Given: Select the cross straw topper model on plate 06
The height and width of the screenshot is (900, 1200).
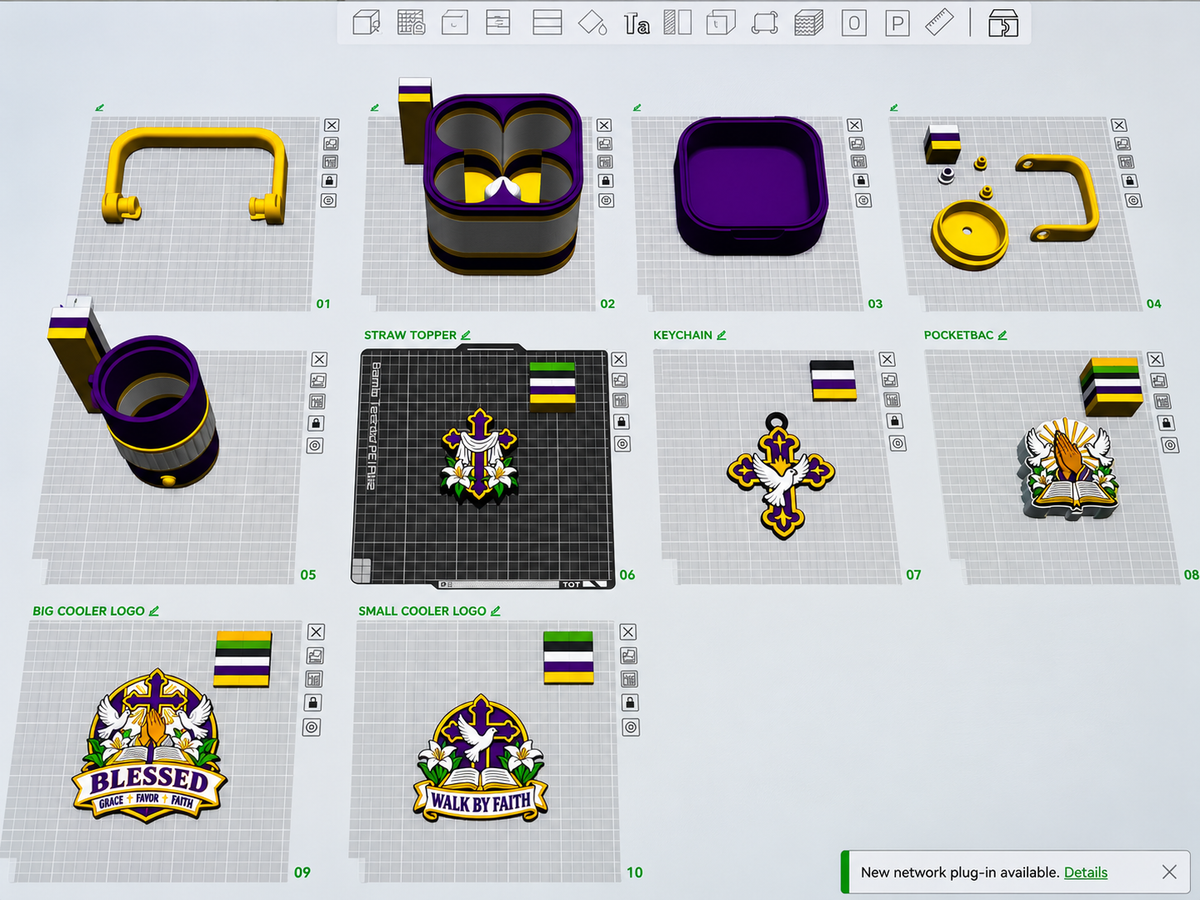Looking at the screenshot, I should tap(479, 455).
